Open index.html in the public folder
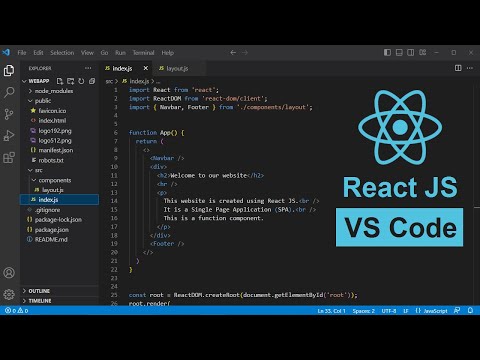The width and height of the screenshot is (480, 360). click(x=52, y=121)
